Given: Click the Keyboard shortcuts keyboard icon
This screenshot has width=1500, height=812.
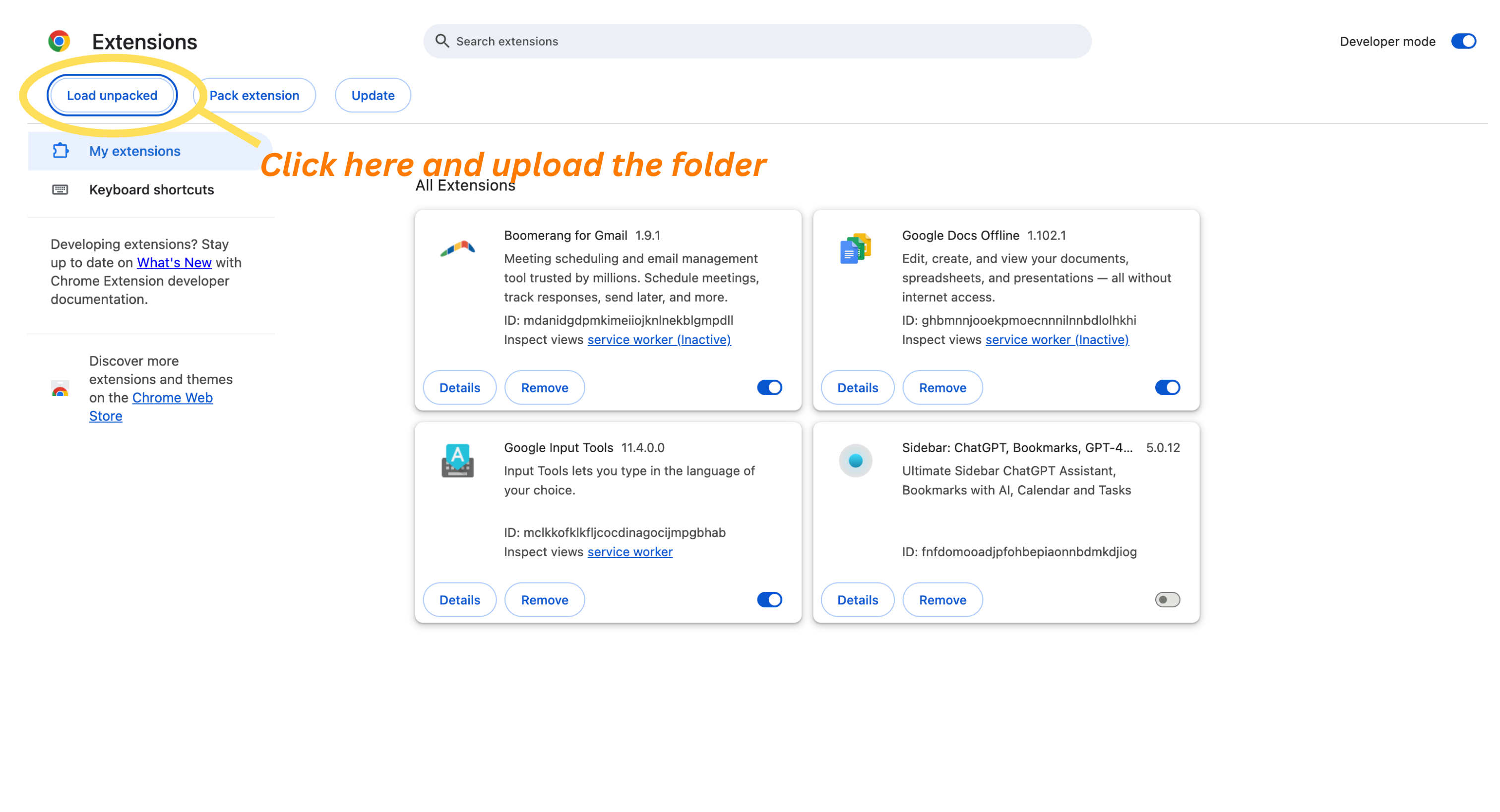Looking at the screenshot, I should coord(60,190).
